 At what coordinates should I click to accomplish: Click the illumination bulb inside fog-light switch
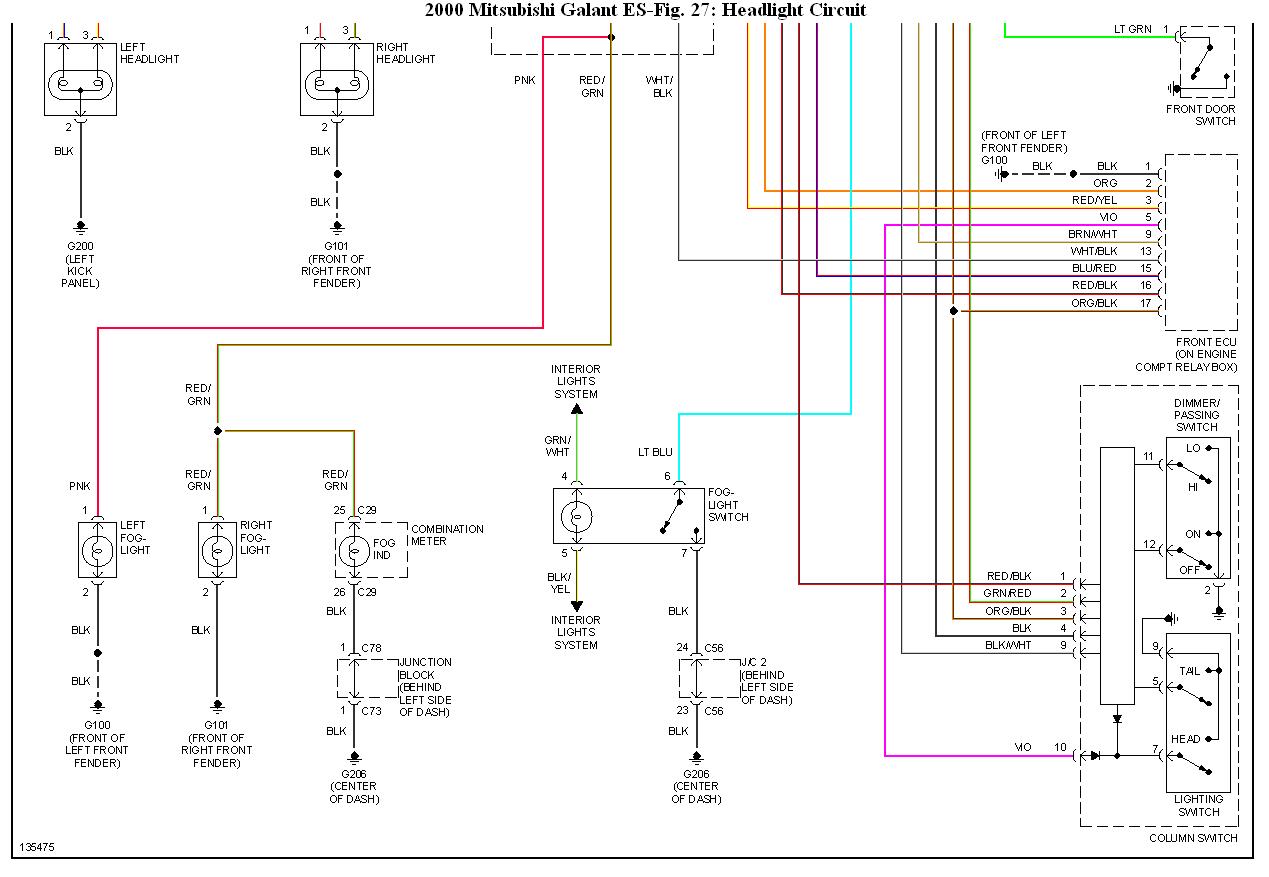click(577, 517)
